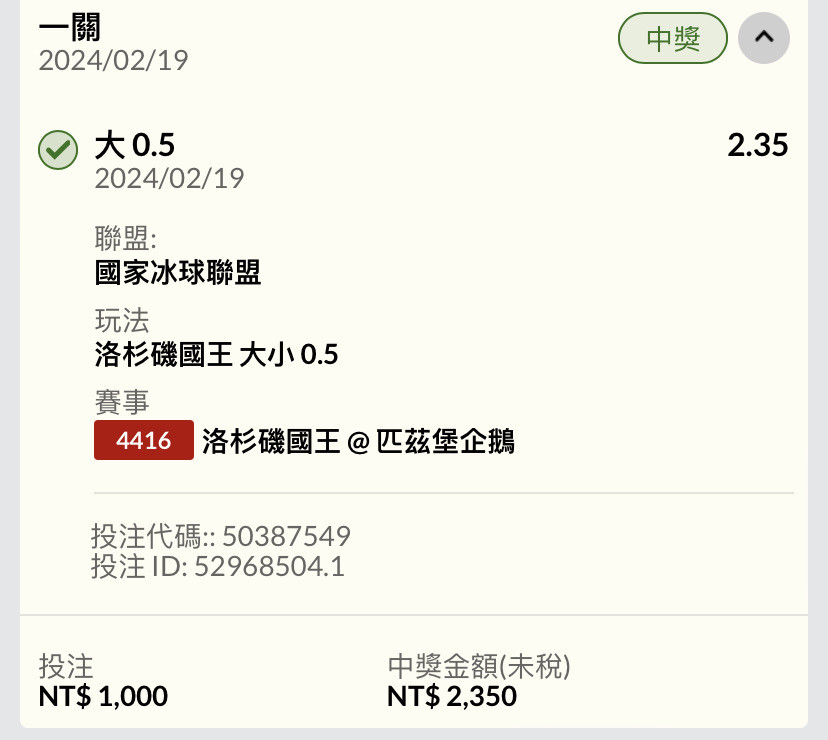Click the 聯盟: label
The image size is (828, 740).
point(126,238)
